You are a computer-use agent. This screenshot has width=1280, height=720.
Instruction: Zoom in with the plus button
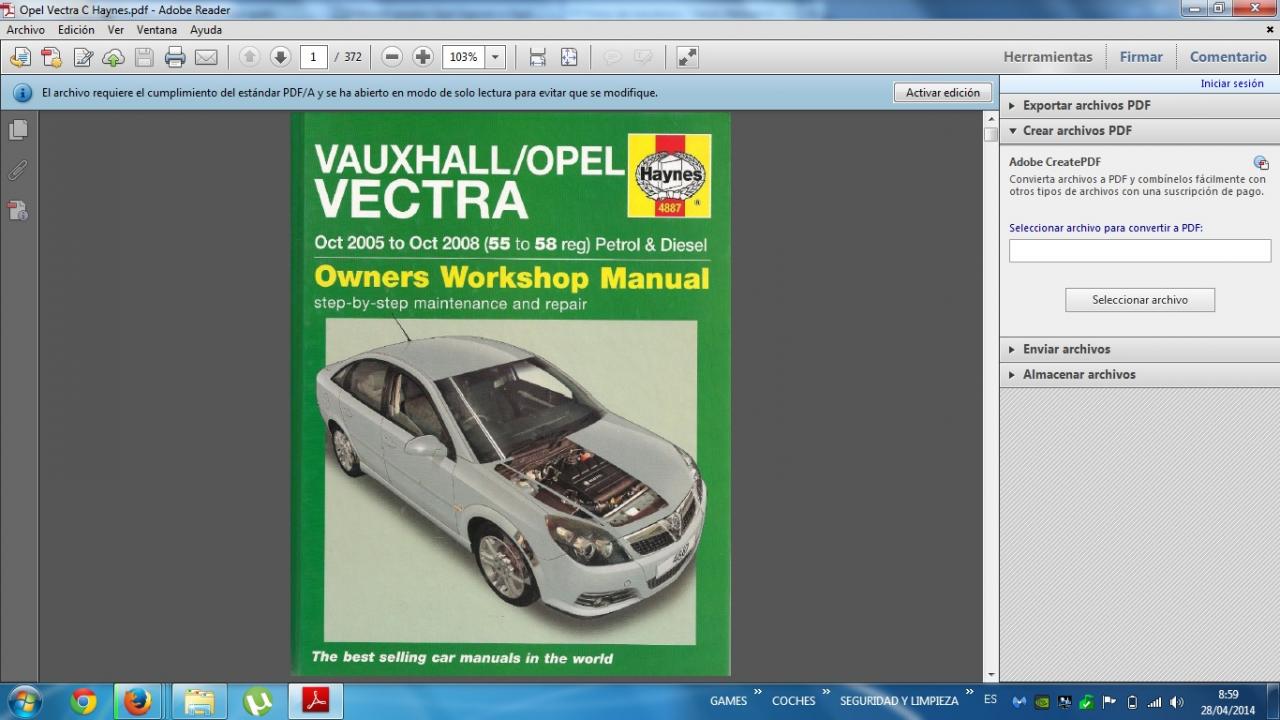pos(423,57)
